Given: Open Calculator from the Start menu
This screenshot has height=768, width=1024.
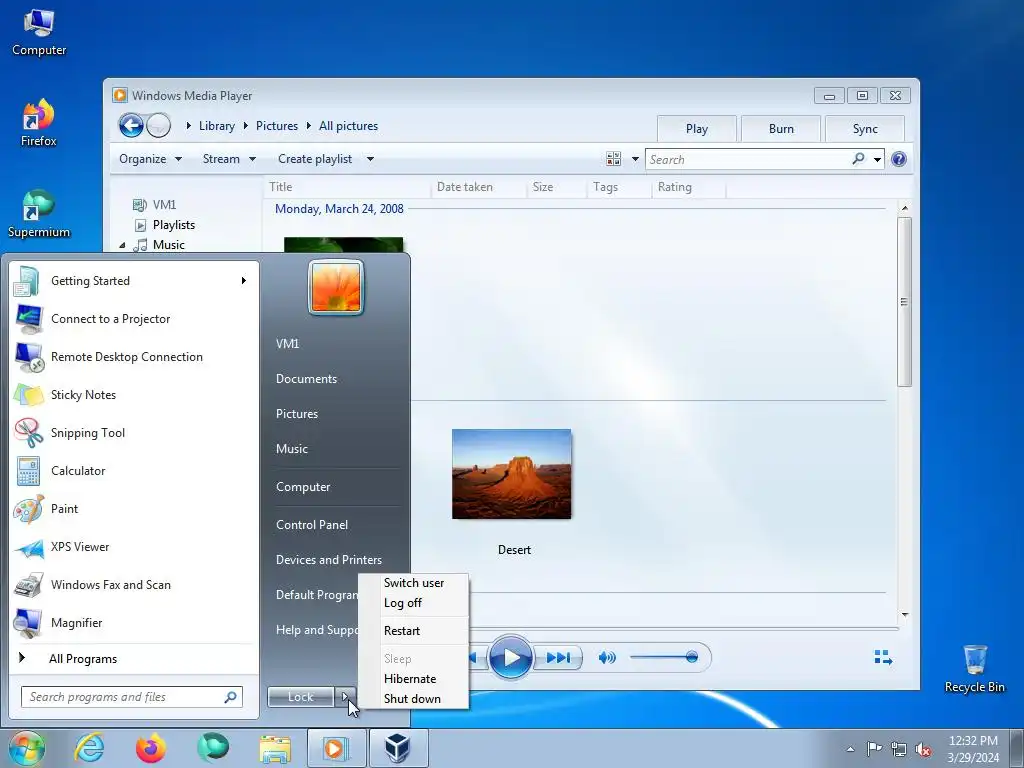Looking at the screenshot, I should click(x=134, y=470).
